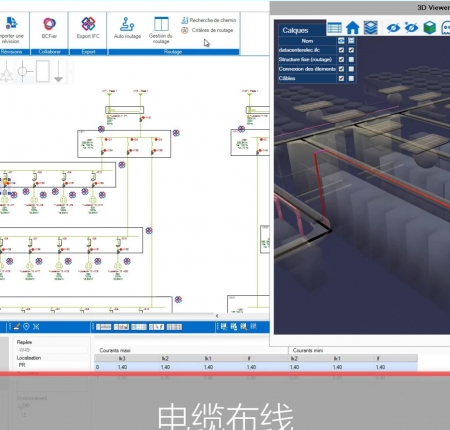Click the second grid icon in the right bottom toolbar group
This screenshot has height=430, width=450.
234,327
